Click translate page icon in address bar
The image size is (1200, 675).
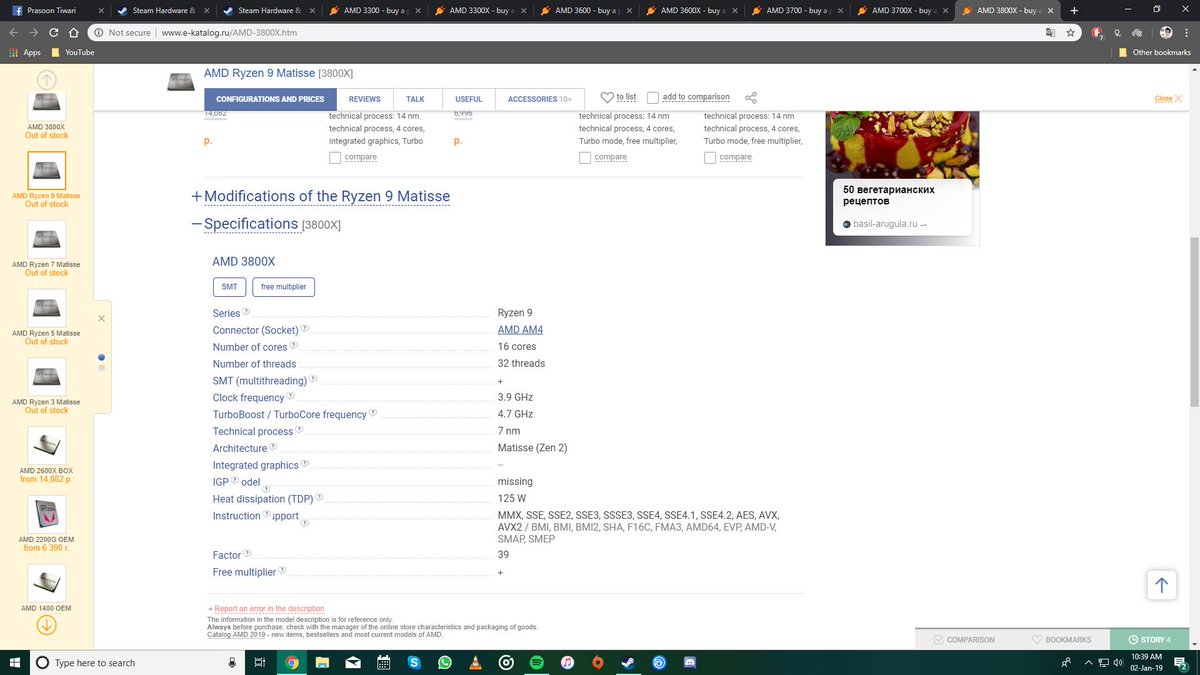click(1049, 32)
